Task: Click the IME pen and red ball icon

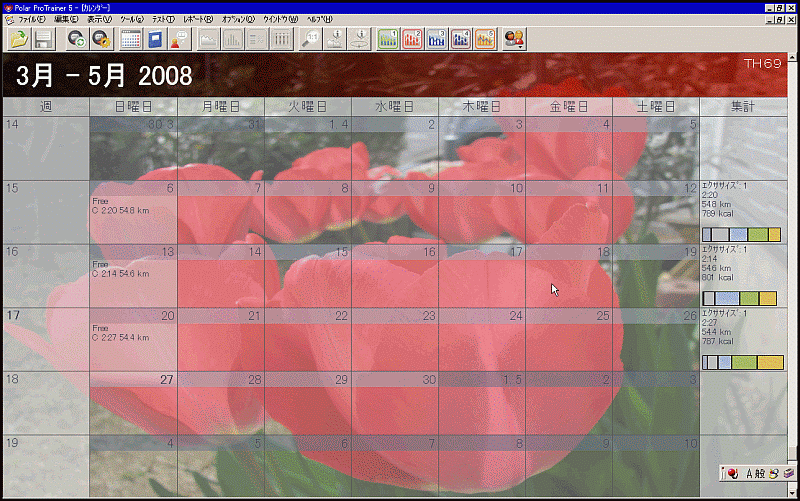Action: click(x=732, y=474)
